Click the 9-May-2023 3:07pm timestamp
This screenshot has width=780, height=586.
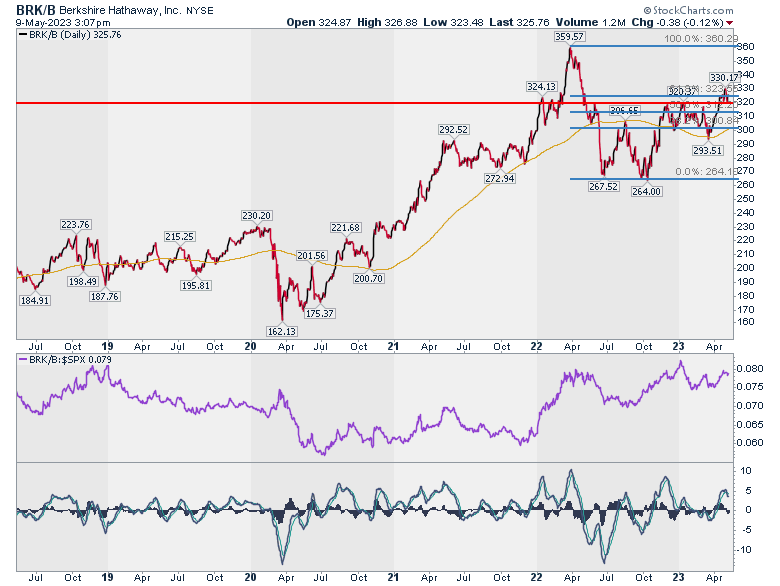click(63, 22)
